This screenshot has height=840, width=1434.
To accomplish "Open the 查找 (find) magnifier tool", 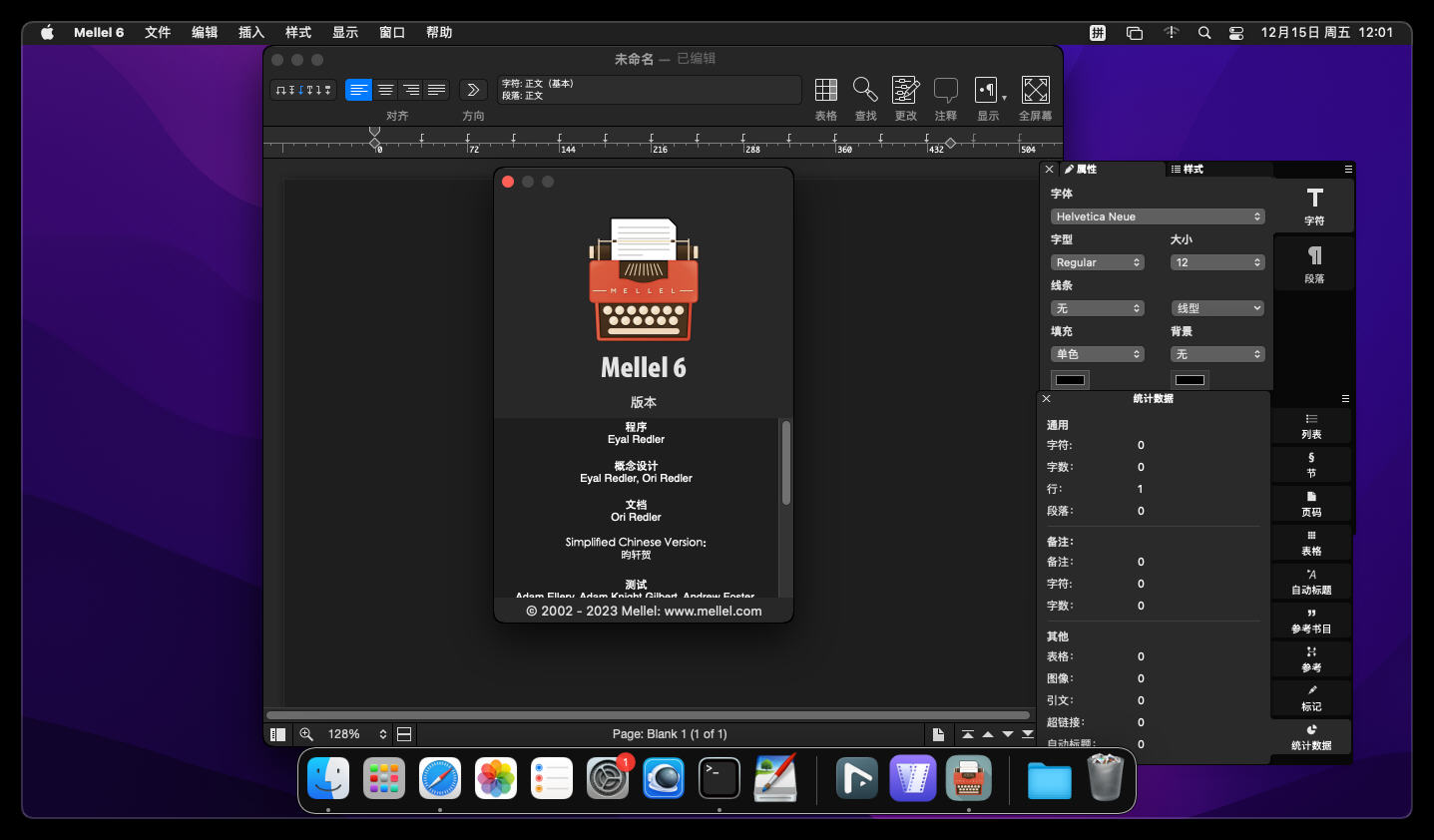I will point(865,91).
